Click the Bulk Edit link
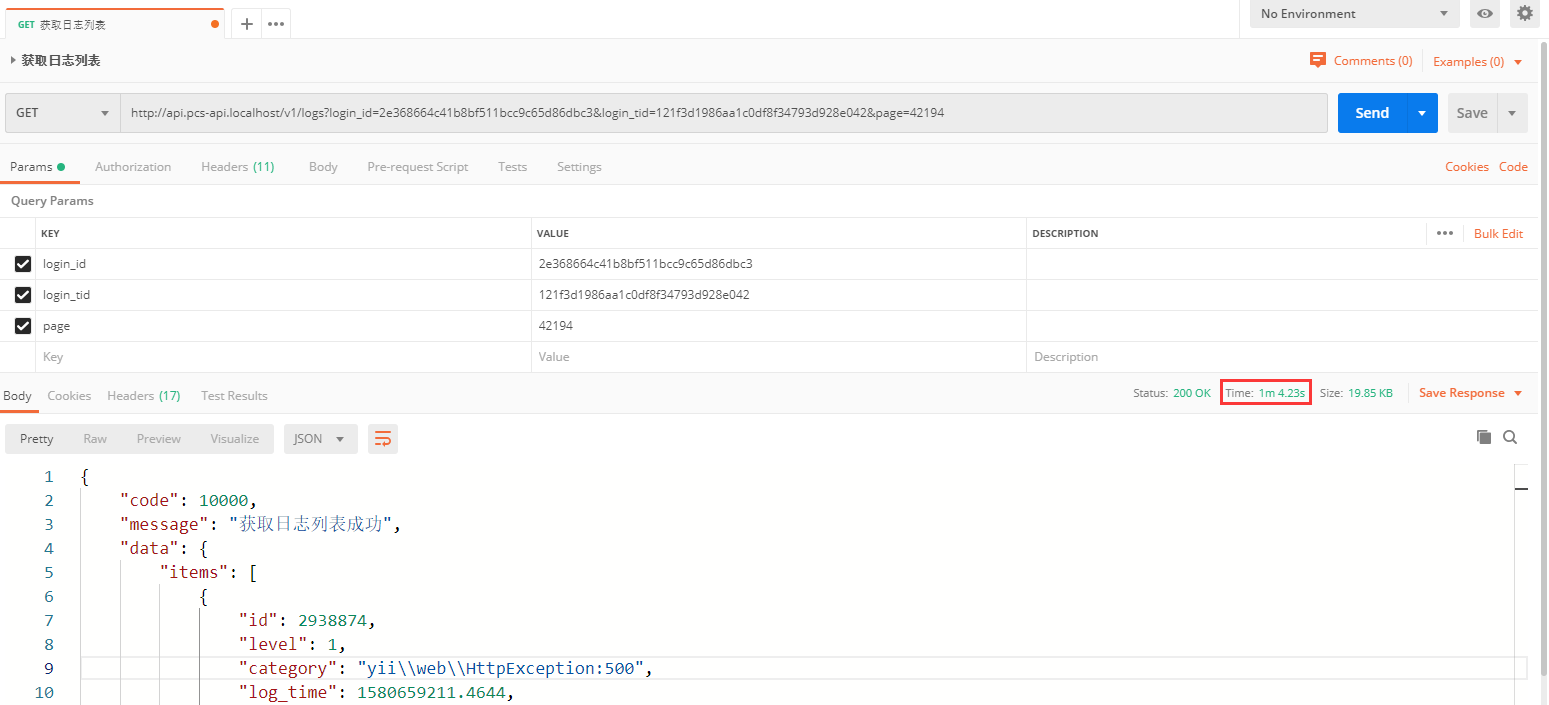Image resolution: width=1549 pixels, height=705 pixels. click(1498, 233)
